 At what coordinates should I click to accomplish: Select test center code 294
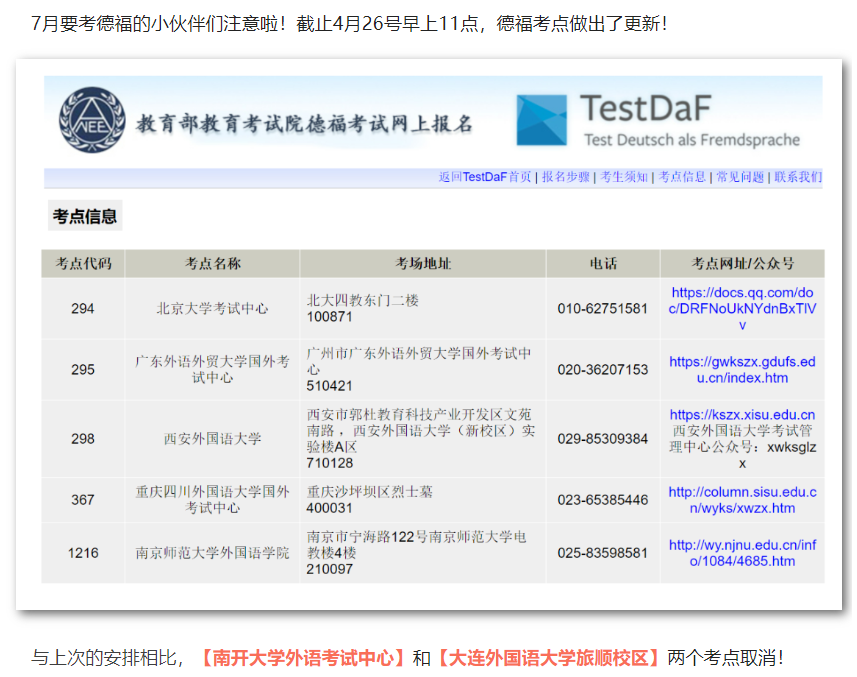pyautogui.click(x=83, y=309)
